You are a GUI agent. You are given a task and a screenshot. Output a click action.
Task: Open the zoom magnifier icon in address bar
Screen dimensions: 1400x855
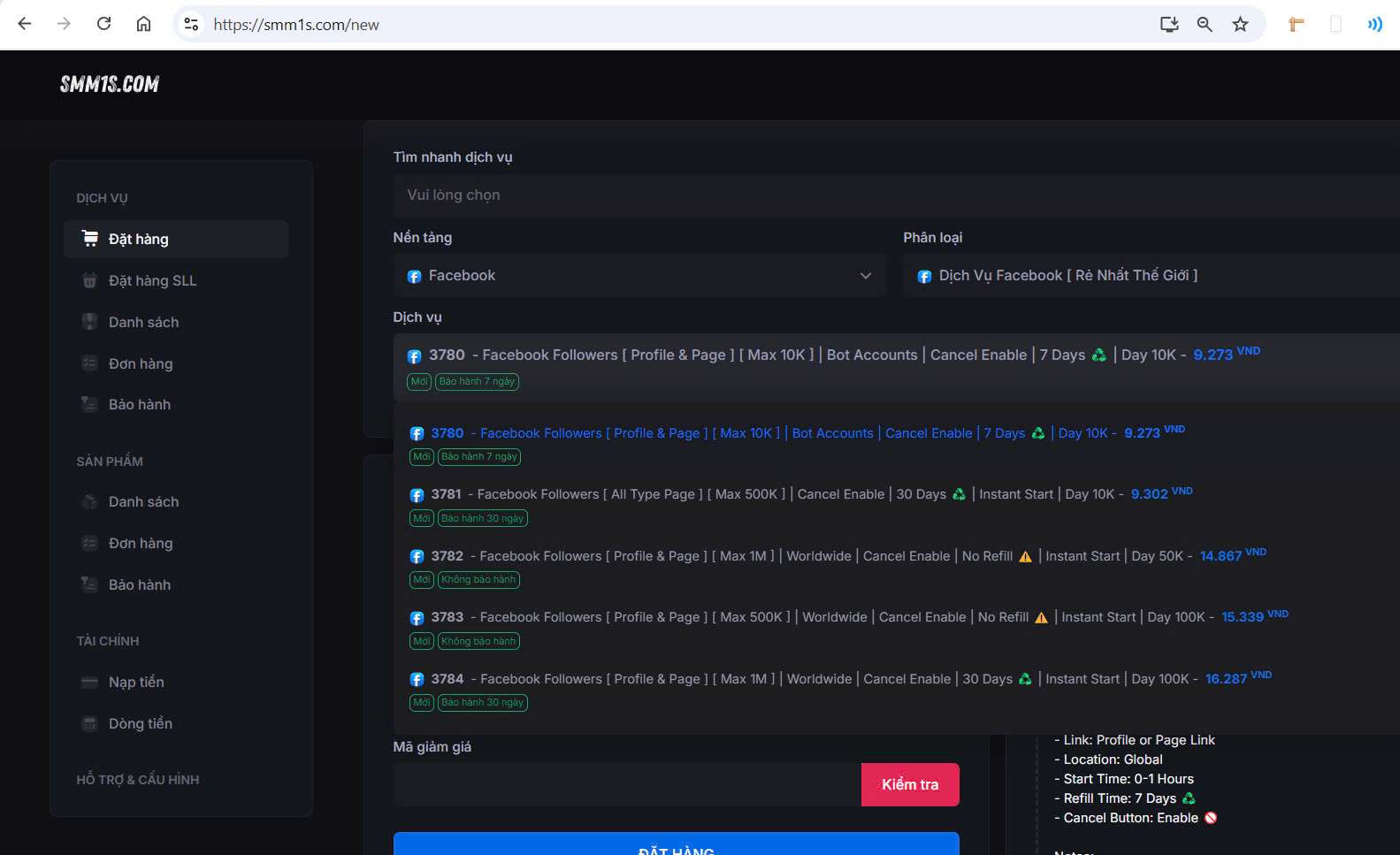point(1205,24)
